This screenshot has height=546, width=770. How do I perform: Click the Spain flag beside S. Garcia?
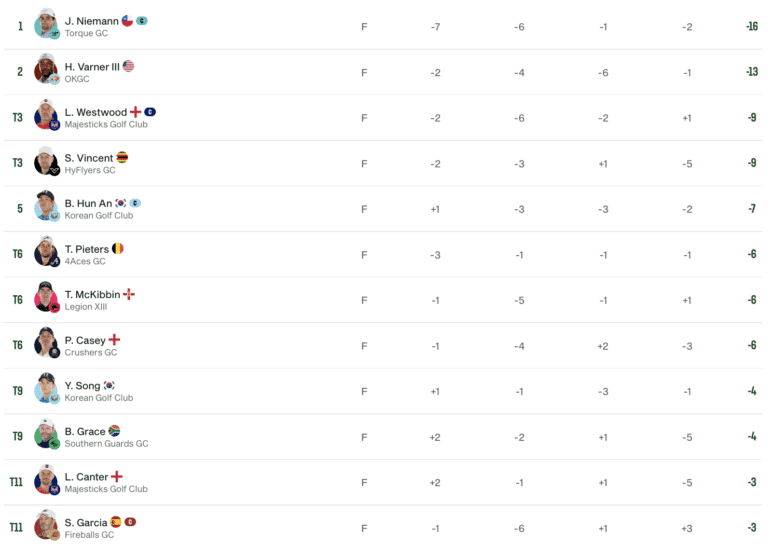[x=116, y=521]
